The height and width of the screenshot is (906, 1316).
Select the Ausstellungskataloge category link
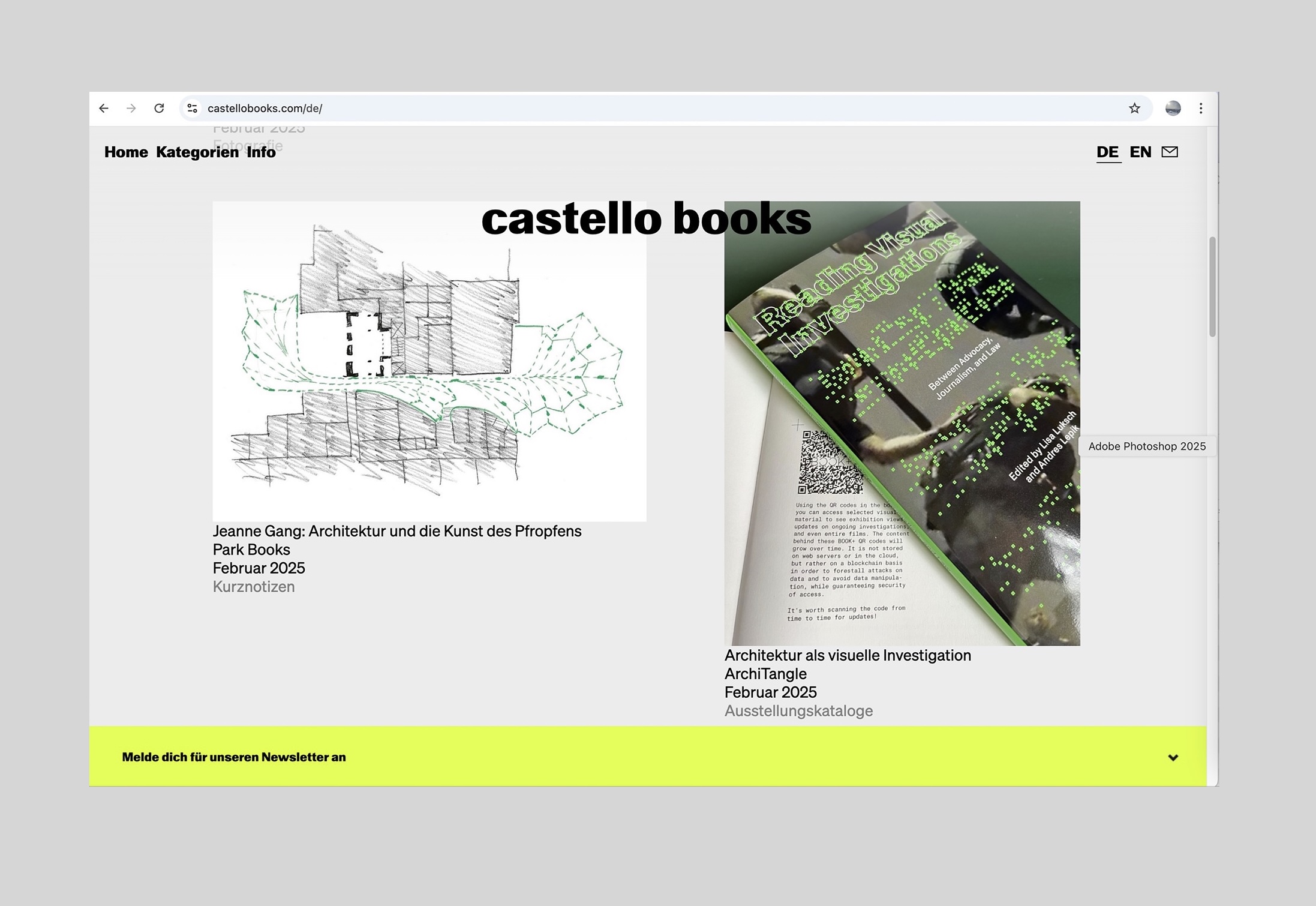pyautogui.click(x=798, y=711)
